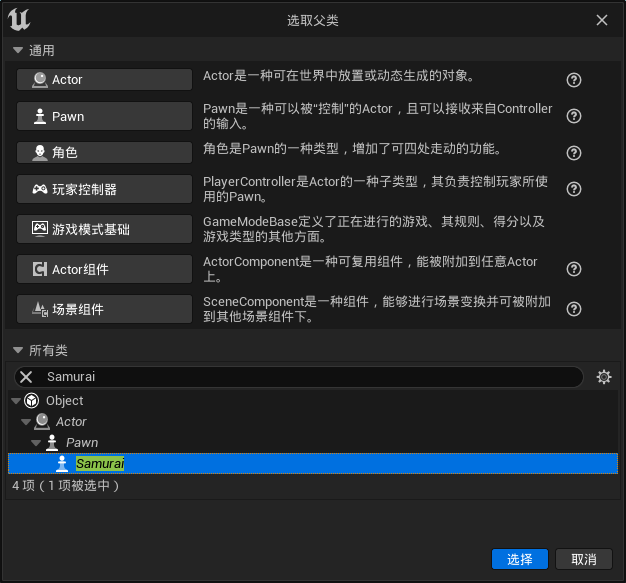Click the Object cube icon in tree

[x=32, y=401]
